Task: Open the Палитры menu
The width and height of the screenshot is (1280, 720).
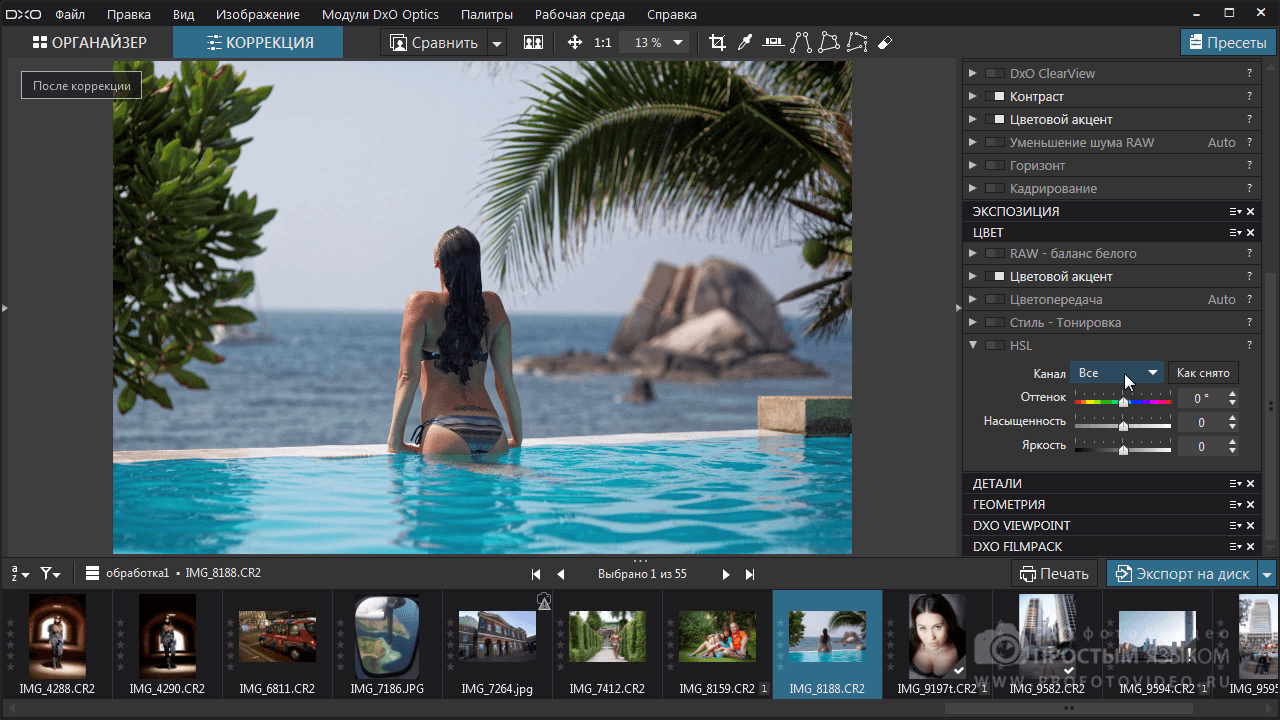Action: pos(487,15)
